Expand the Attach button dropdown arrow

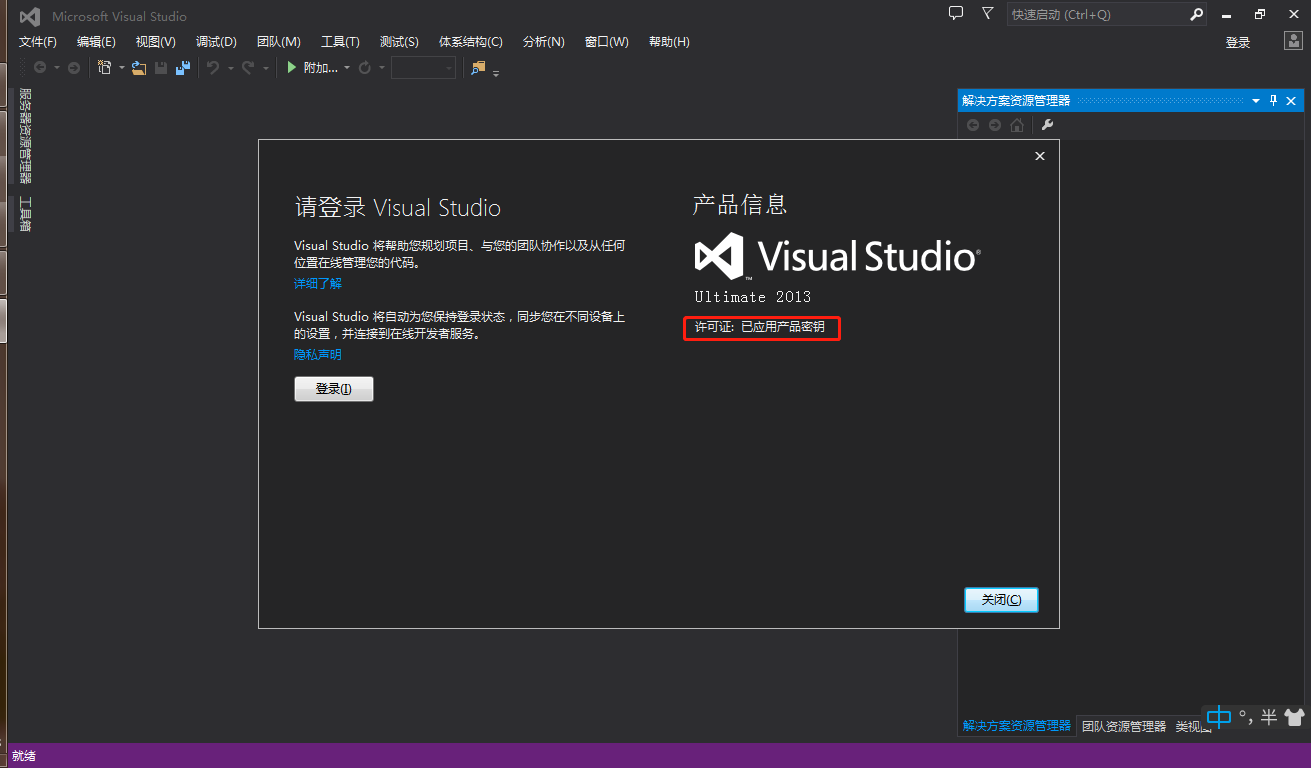pos(347,68)
